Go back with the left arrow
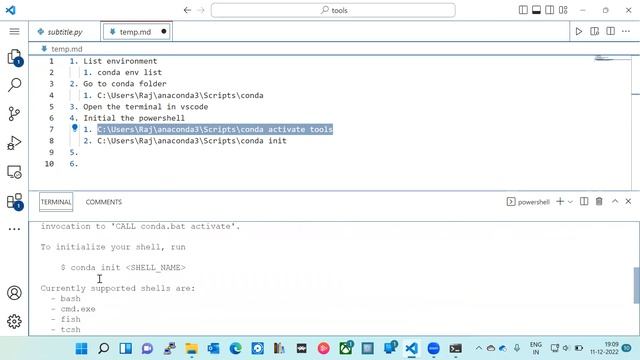The width and height of the screenshot is (640, 360). point(187,10)
